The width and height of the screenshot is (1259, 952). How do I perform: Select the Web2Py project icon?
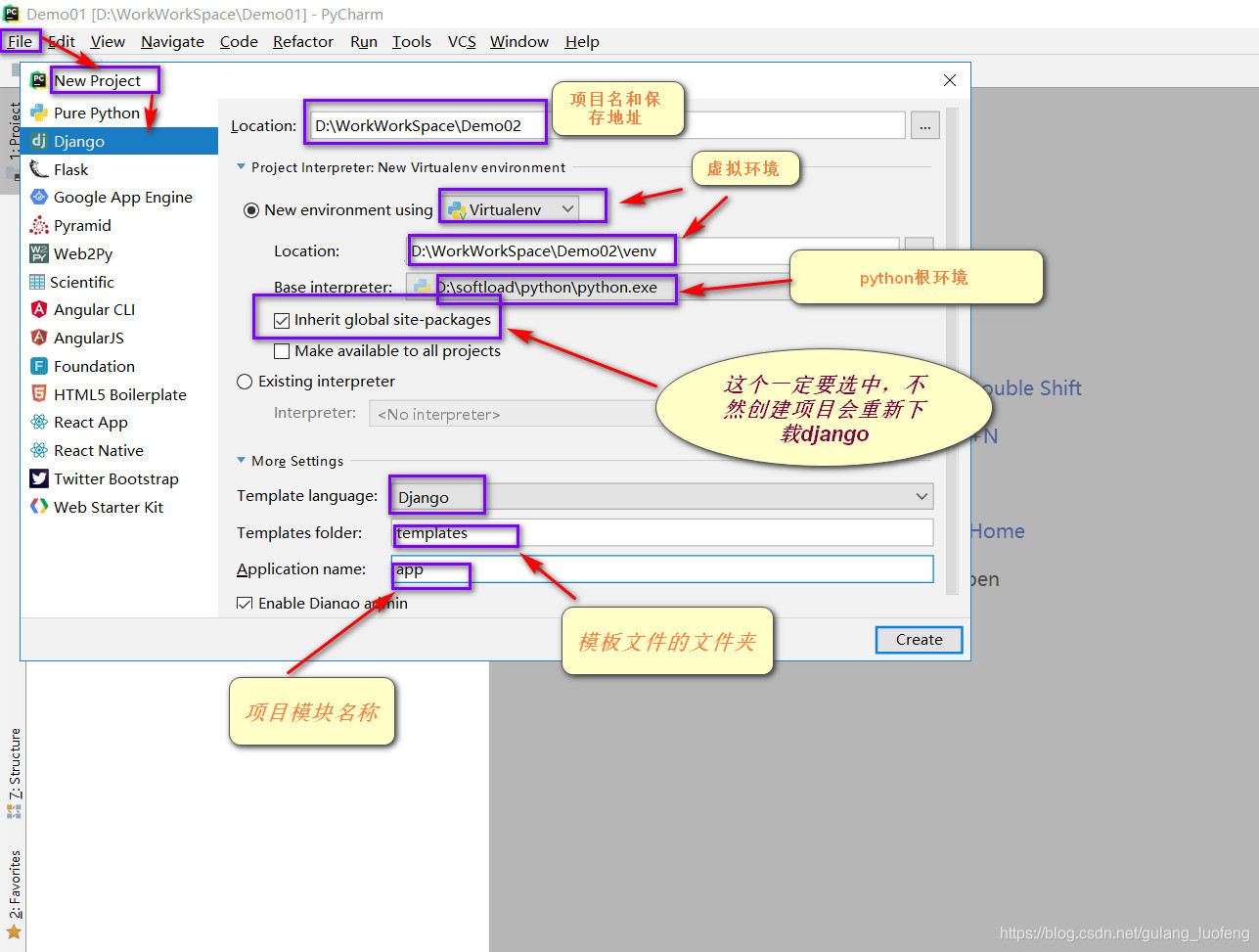(39, 253)
